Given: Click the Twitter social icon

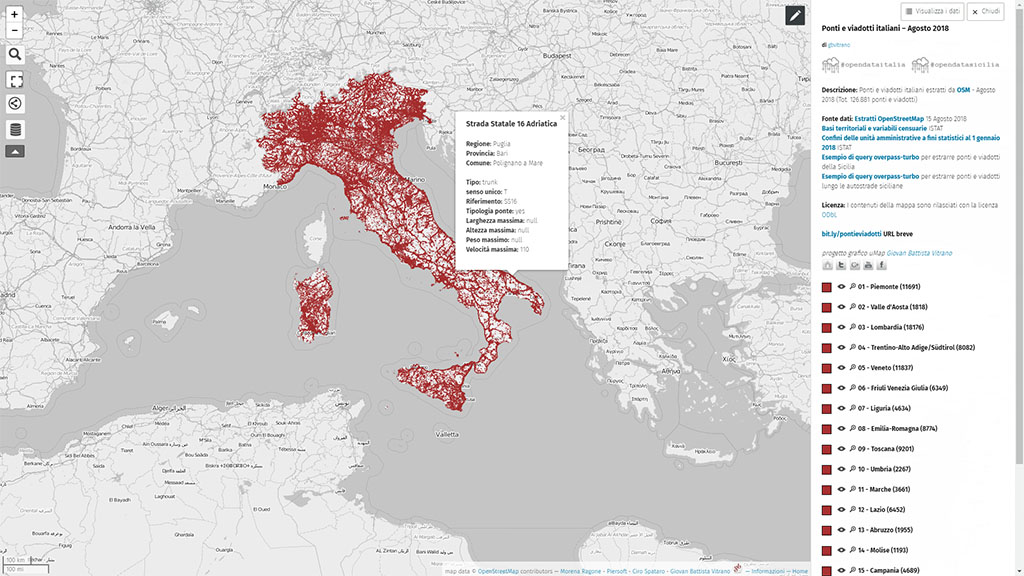Looking at the screenshot, I should pos(841,265).
